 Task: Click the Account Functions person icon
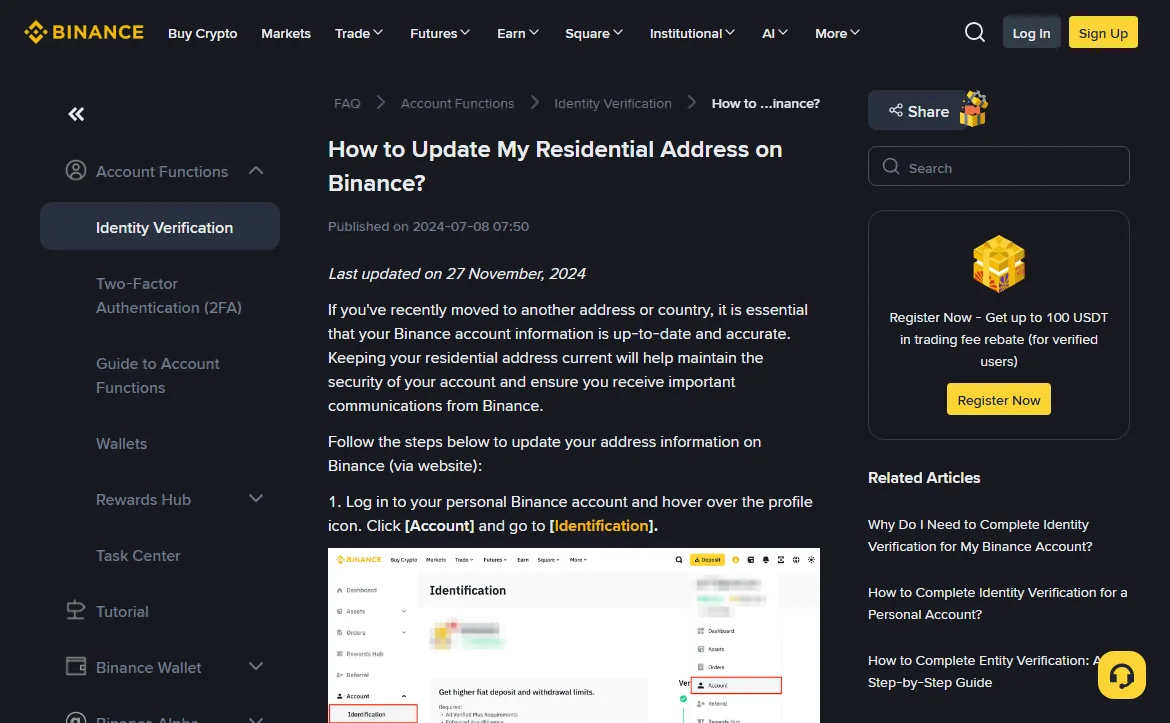[75, 171]
